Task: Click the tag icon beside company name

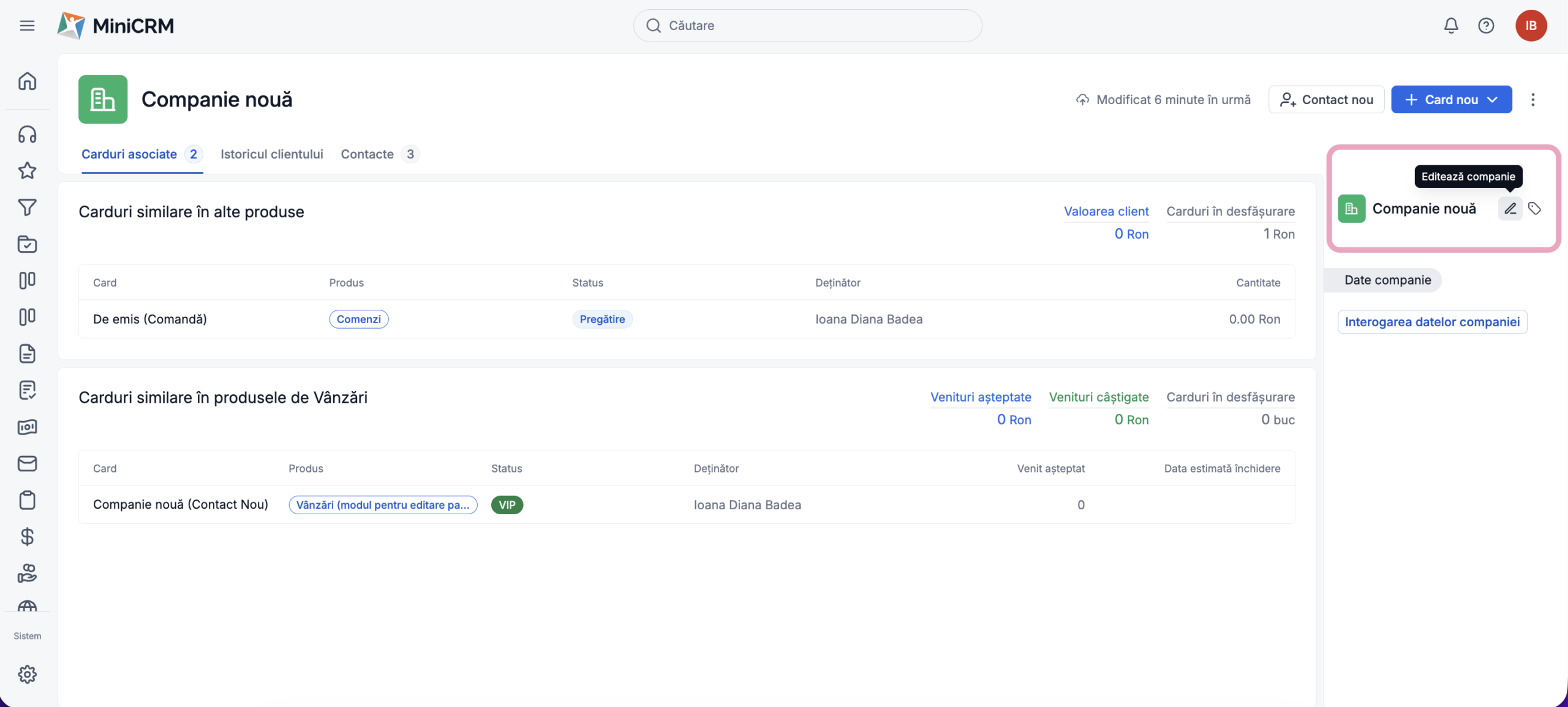Action: [1534, 209]
